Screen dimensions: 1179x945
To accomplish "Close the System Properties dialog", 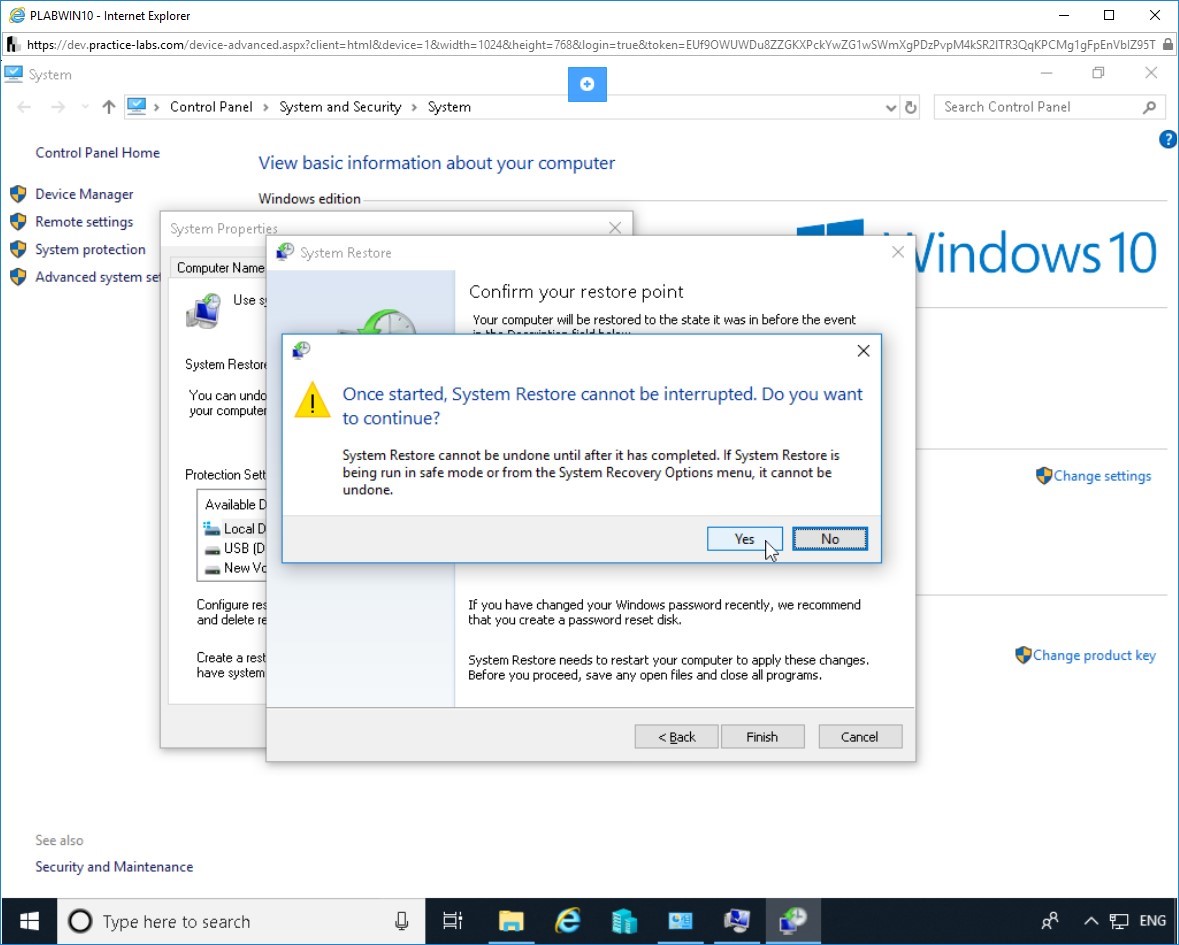I will click(x=615, y=228).
